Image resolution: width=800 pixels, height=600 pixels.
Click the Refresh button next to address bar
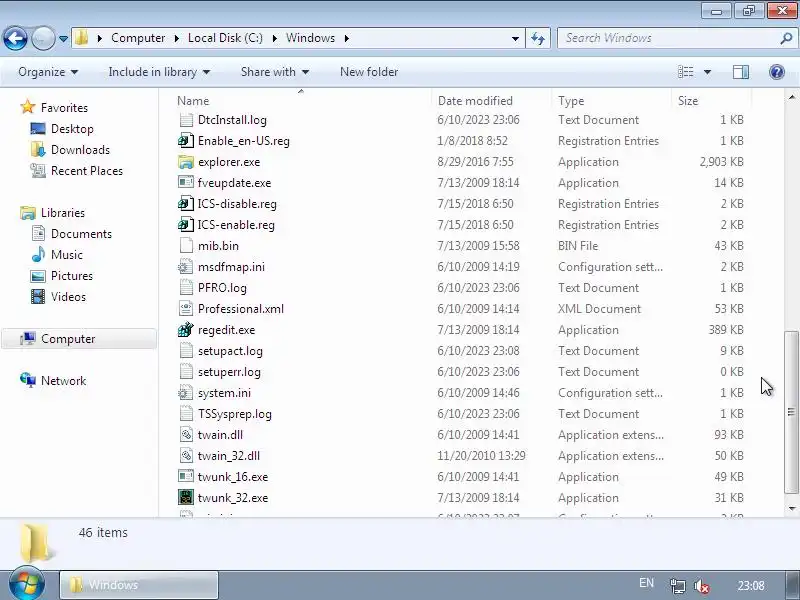[538, 38]
